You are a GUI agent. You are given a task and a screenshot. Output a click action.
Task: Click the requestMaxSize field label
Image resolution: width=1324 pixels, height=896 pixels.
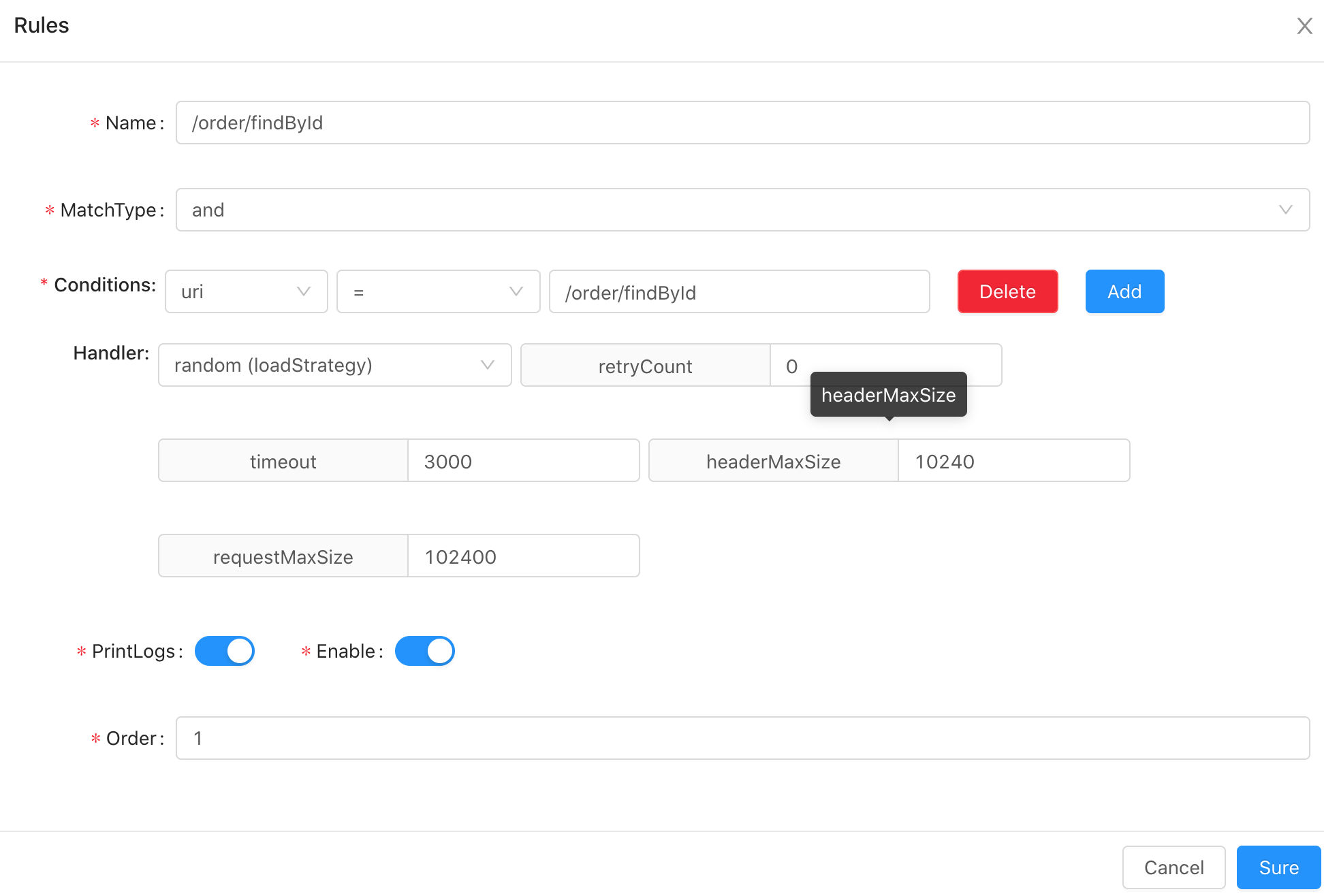pos(283,556)
